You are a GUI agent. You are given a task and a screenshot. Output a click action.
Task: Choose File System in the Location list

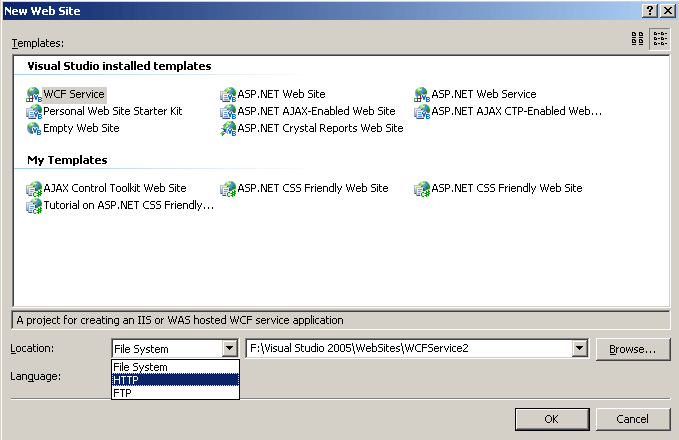pos(175,367)
